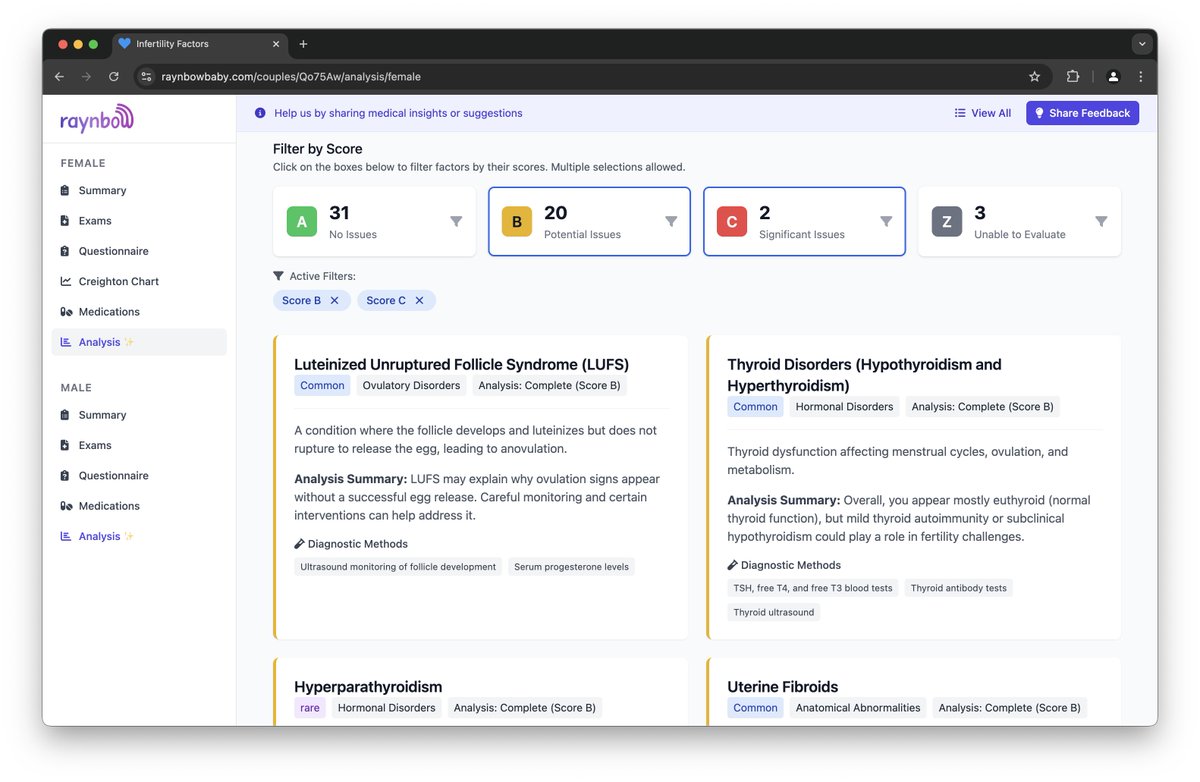Image resolution: width=1200 pixels, height=782 pixels.
Task: Click the Ovulatory Disorders tag
Action: pos(411,385)
